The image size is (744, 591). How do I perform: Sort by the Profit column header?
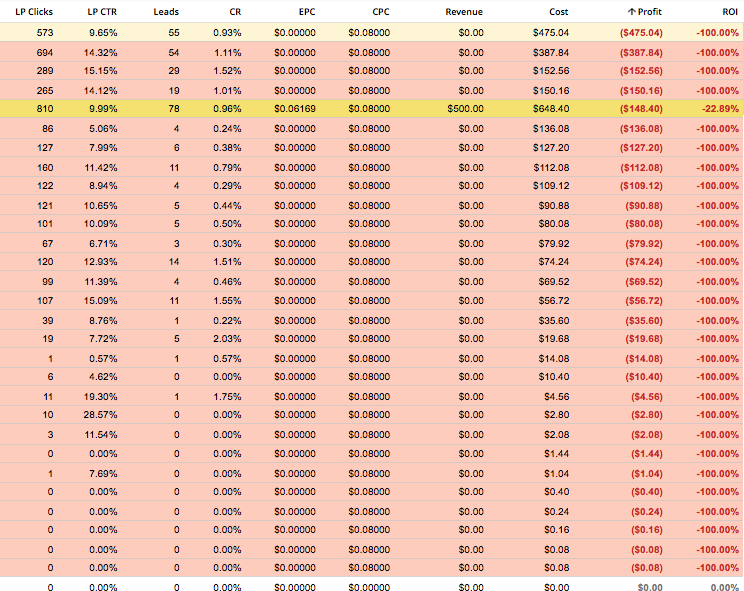tap(649, 12)
